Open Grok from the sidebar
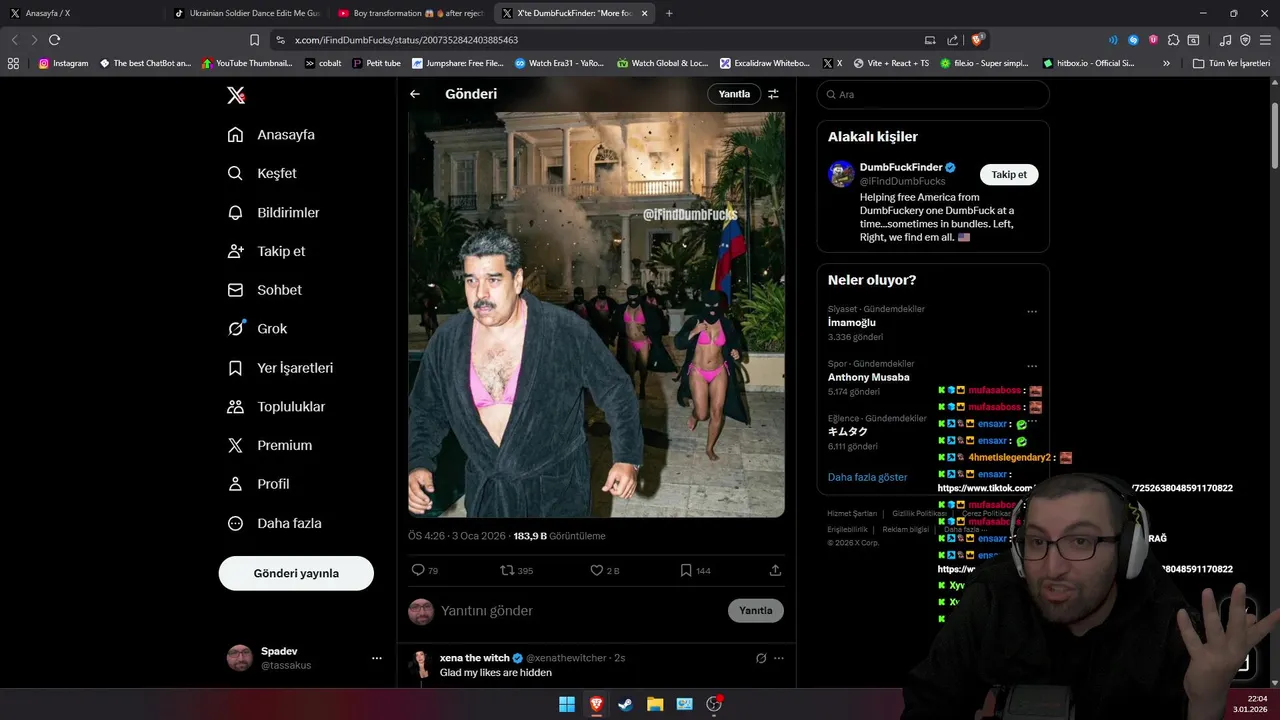1280x720 pixels. click(257, 328)
